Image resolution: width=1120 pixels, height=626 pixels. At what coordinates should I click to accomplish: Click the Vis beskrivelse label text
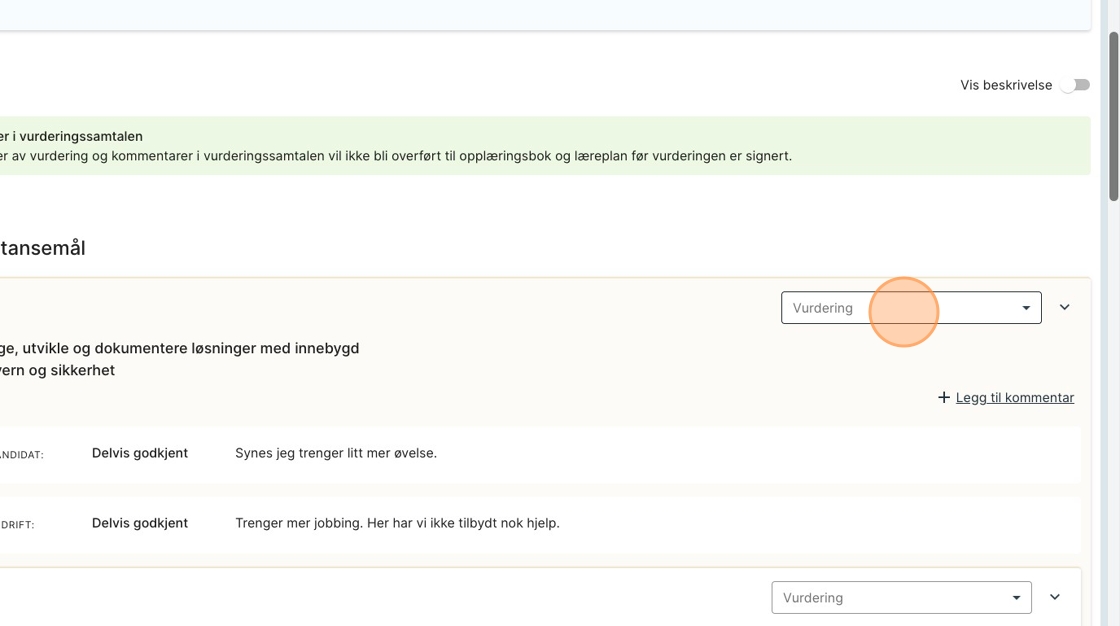[1006, 85]
